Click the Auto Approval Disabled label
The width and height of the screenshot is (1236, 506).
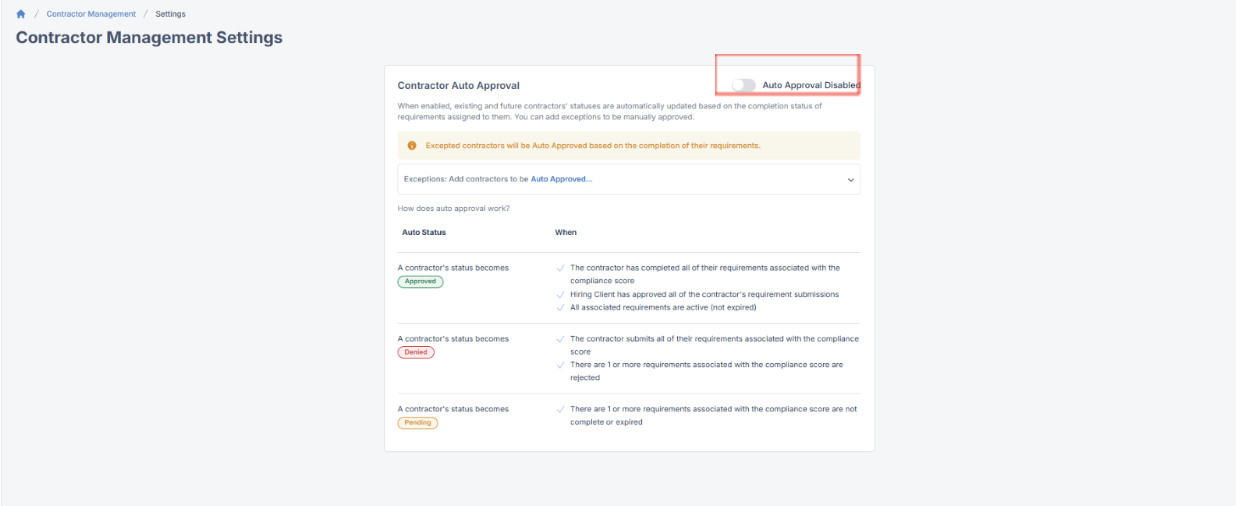(811, 85)
